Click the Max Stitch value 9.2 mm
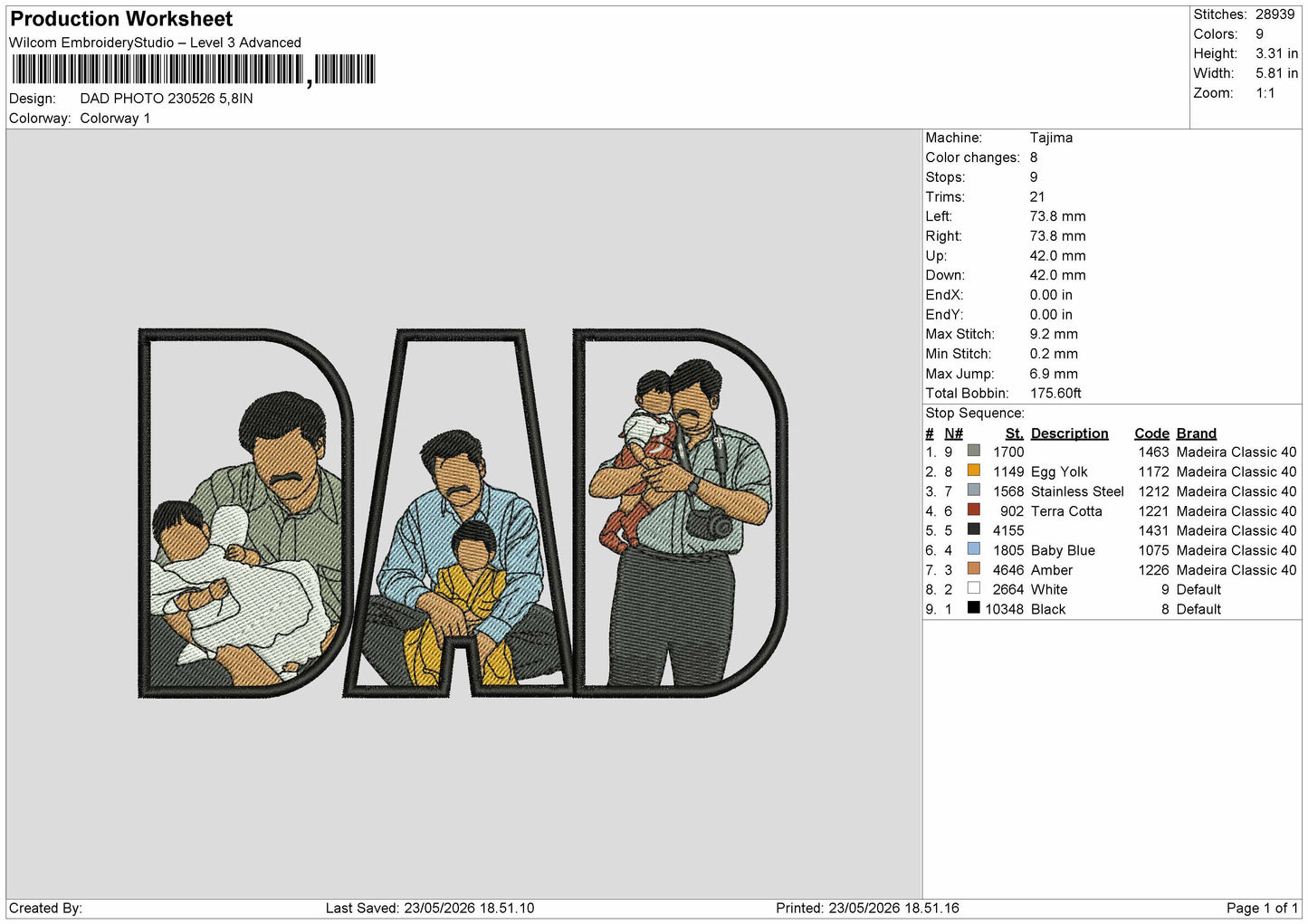The height and width of the screenshot is (924, 1308). 1054,334
